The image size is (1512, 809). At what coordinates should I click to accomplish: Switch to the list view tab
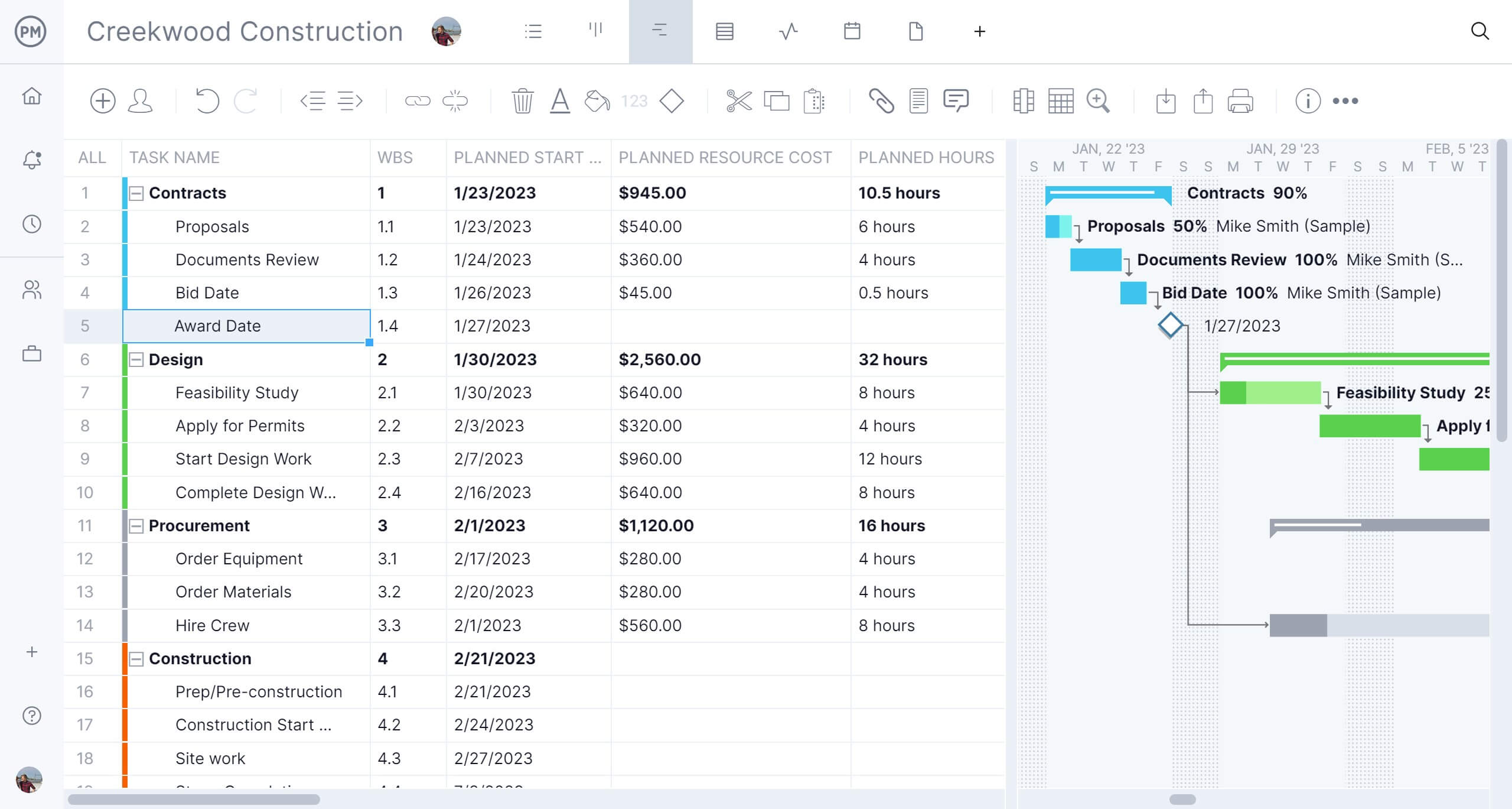tap(533, 31)
